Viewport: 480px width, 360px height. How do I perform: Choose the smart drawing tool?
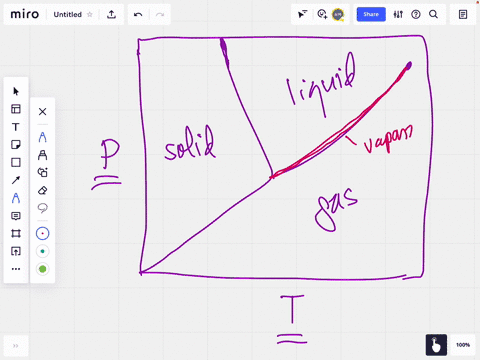tap(42, 172)
